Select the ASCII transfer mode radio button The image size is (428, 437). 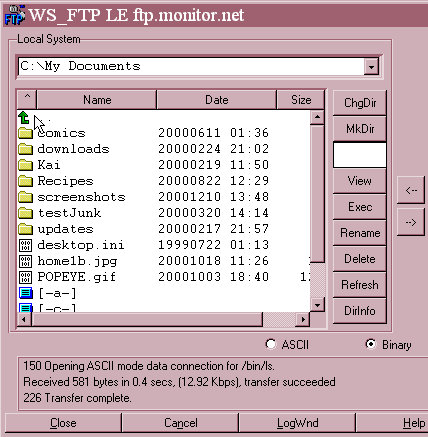[x=271, y=344]
